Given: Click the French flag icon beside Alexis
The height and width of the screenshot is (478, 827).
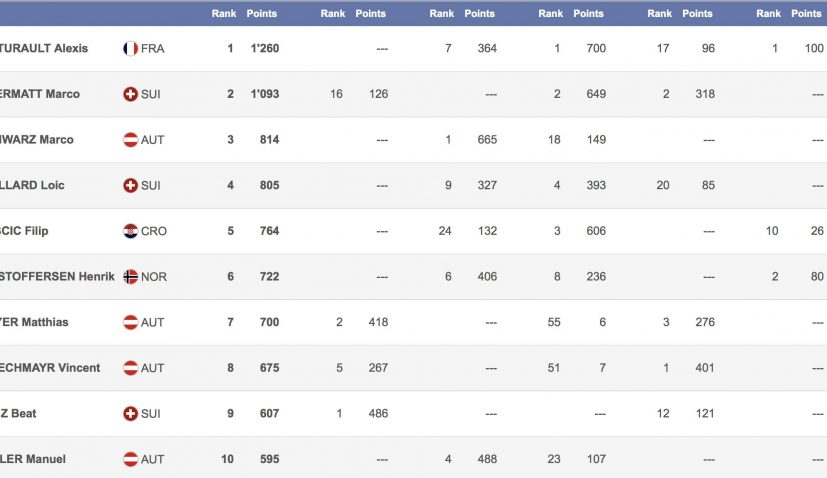Looking at the screenshot, I should [130, 49].
